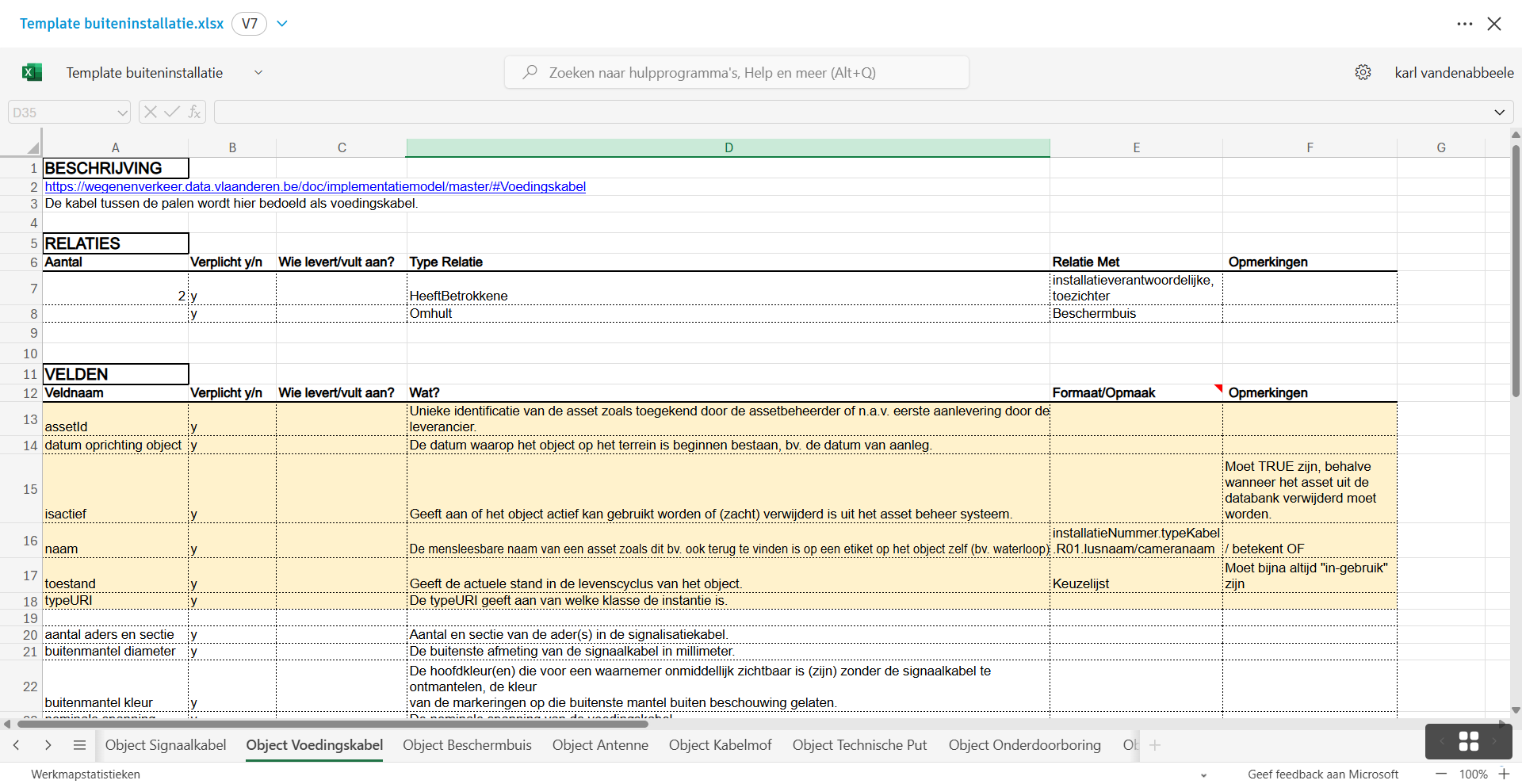Open the wegenenverkeer Voedingskabel hyperlink

pos(315,187)
